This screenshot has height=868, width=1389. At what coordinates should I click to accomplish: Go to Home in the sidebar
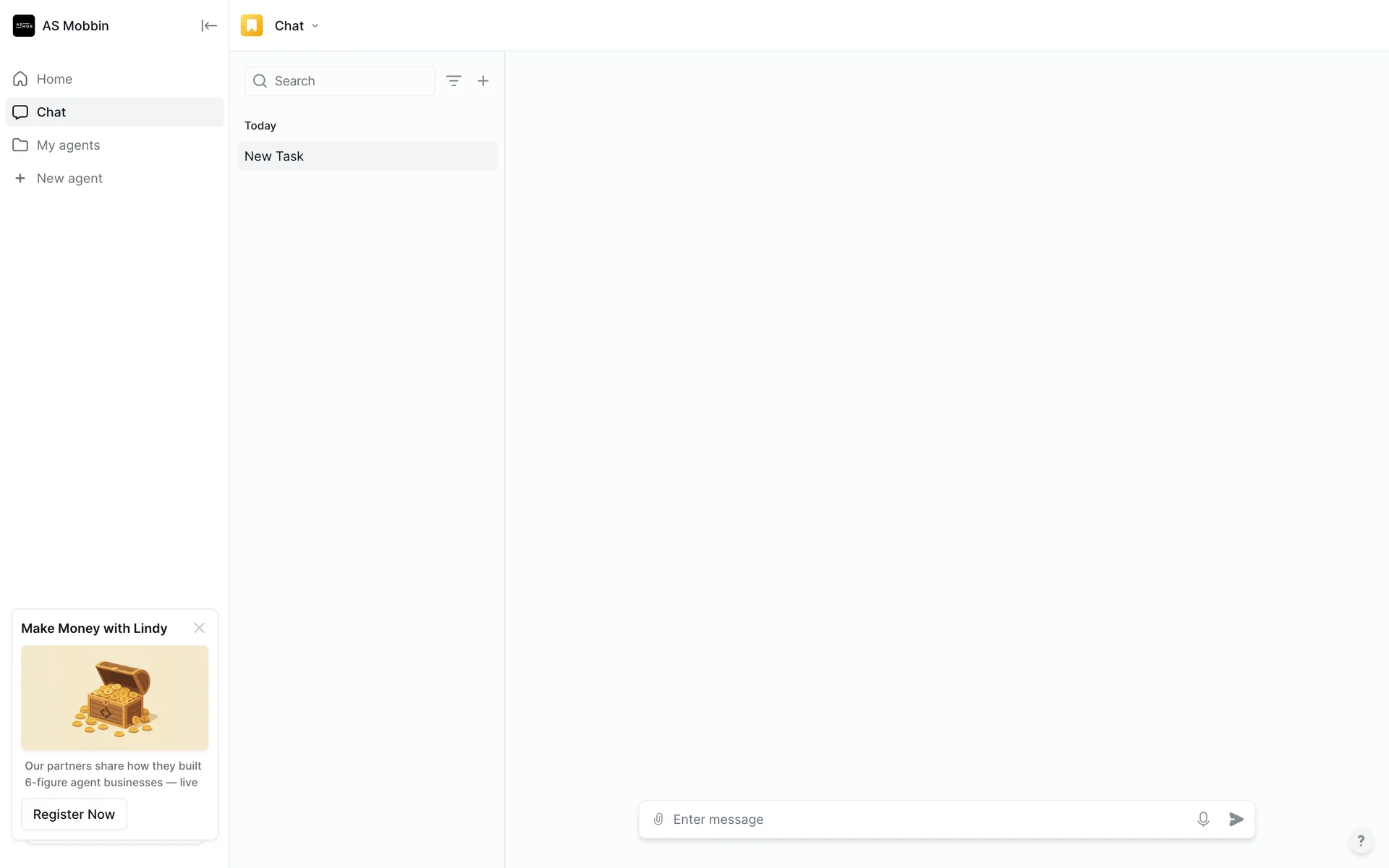point(54,79)
